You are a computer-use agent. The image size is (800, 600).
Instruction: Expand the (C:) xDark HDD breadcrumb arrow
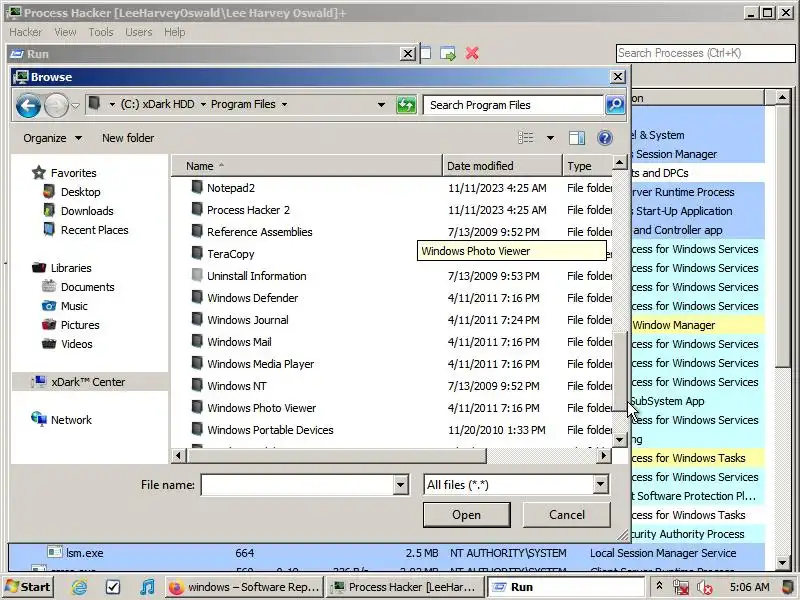[x=203, y=105]
